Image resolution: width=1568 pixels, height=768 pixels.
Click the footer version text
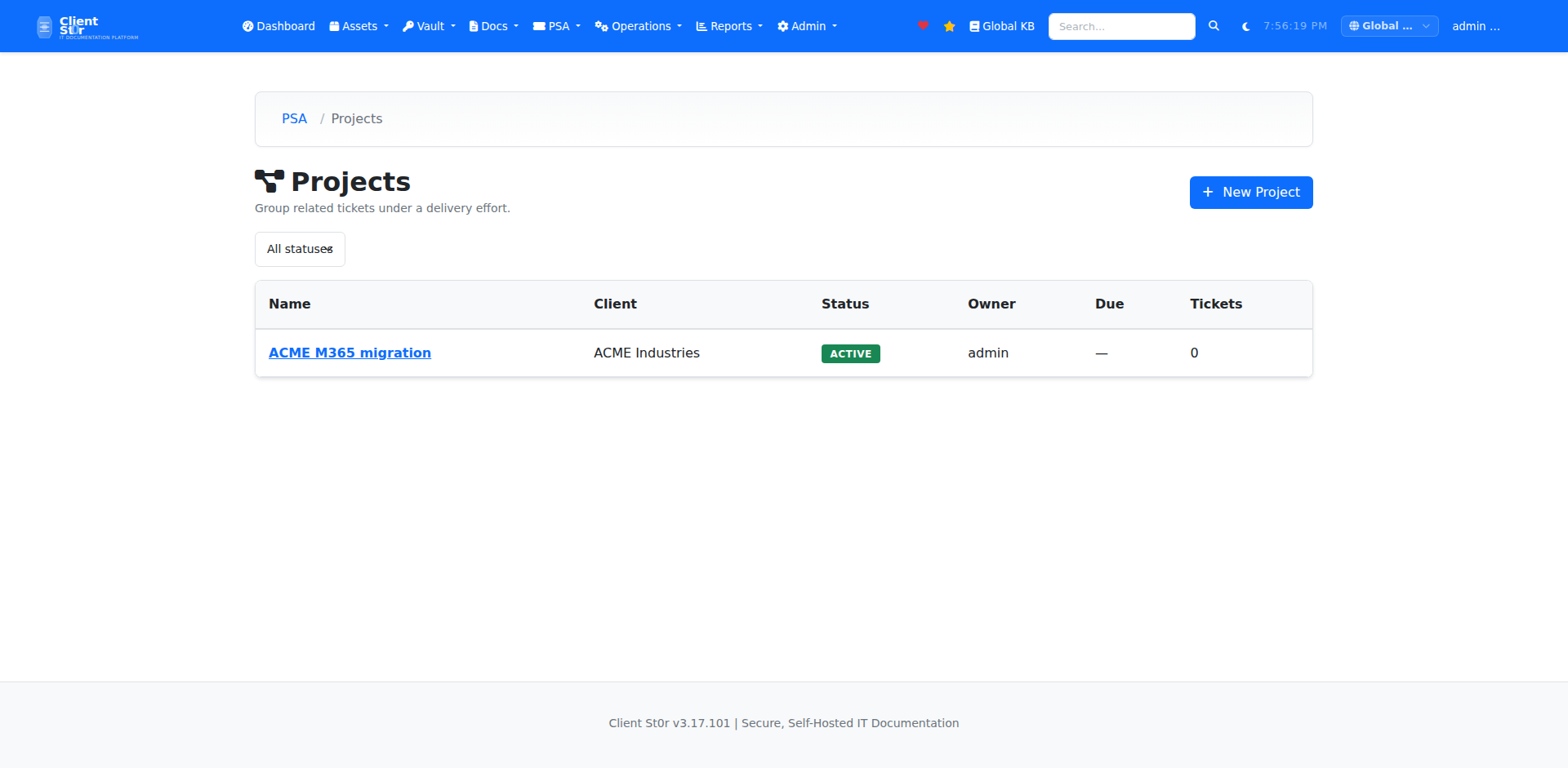(x=784, y=723)
